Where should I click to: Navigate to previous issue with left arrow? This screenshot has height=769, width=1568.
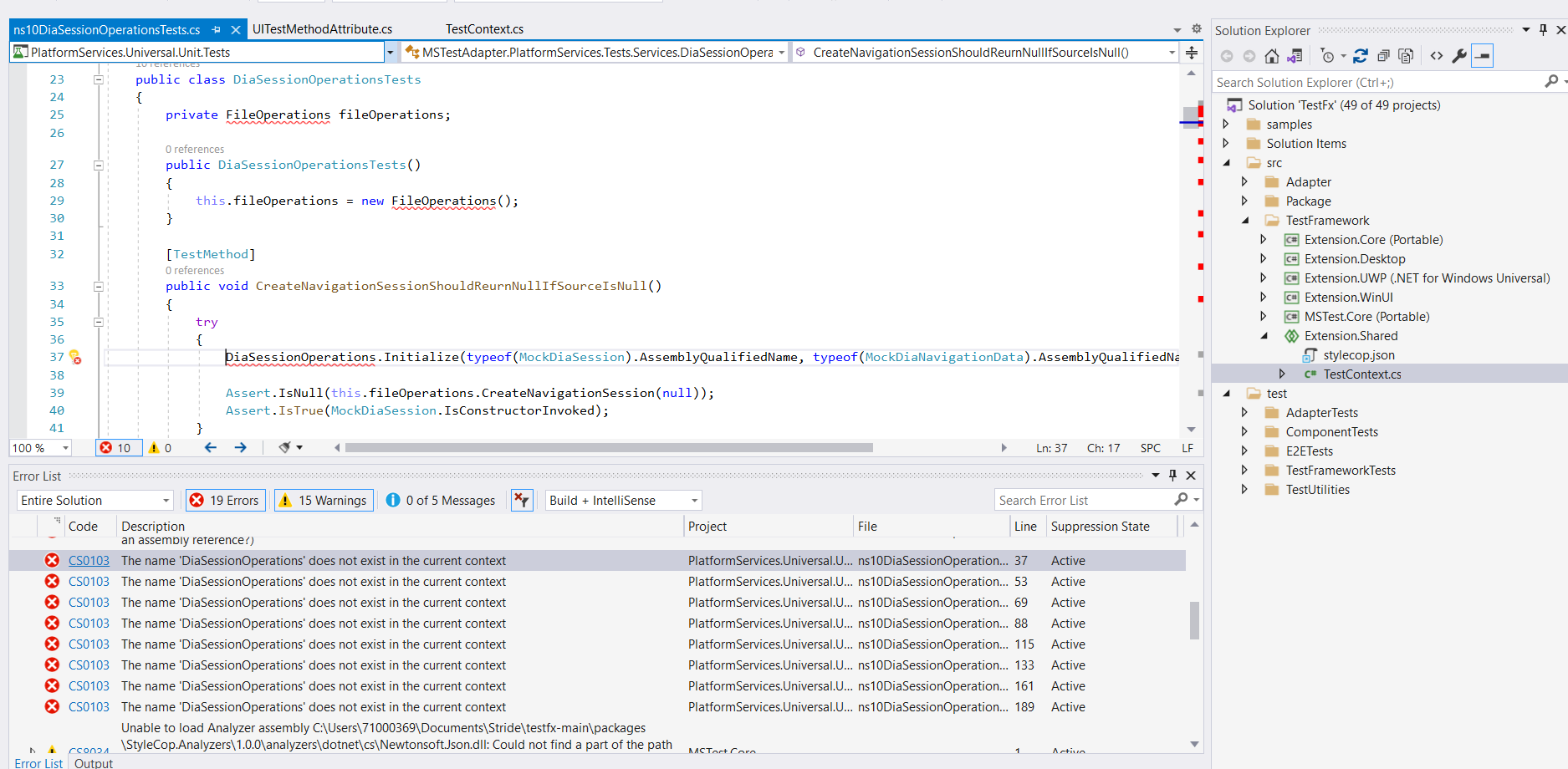[x=211, y=448]
